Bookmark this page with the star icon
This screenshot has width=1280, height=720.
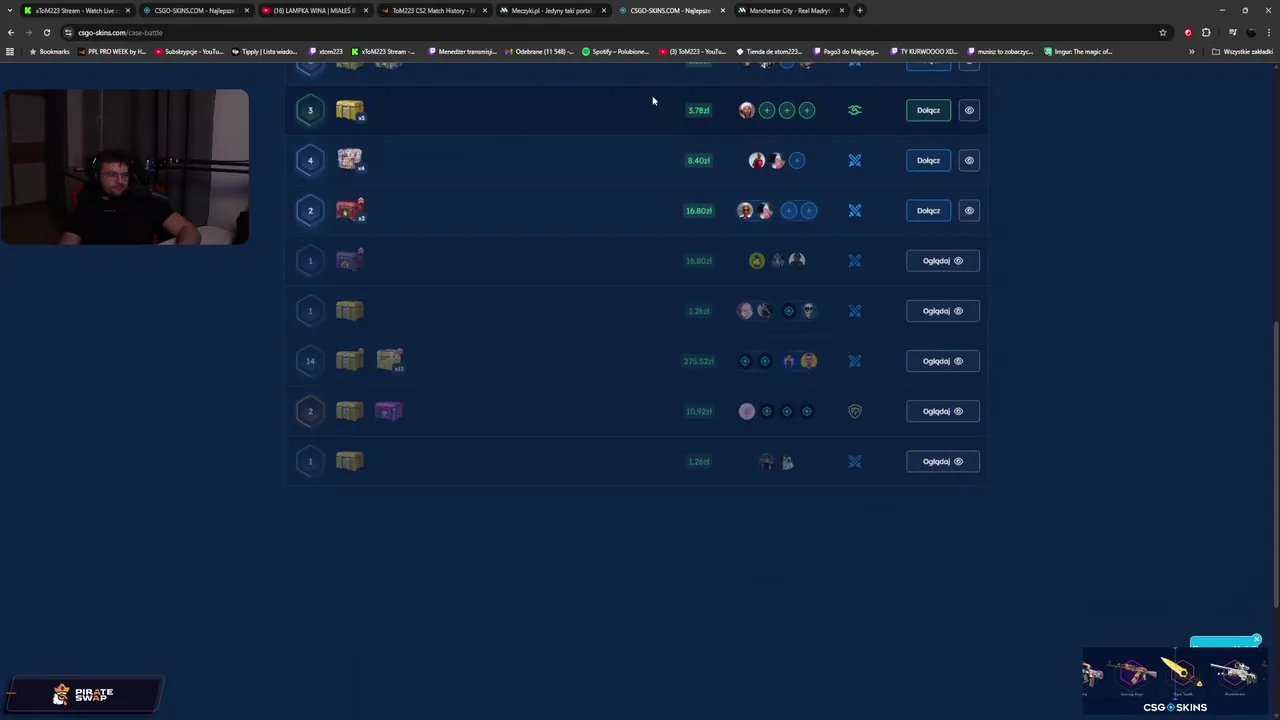point(1162,32)
